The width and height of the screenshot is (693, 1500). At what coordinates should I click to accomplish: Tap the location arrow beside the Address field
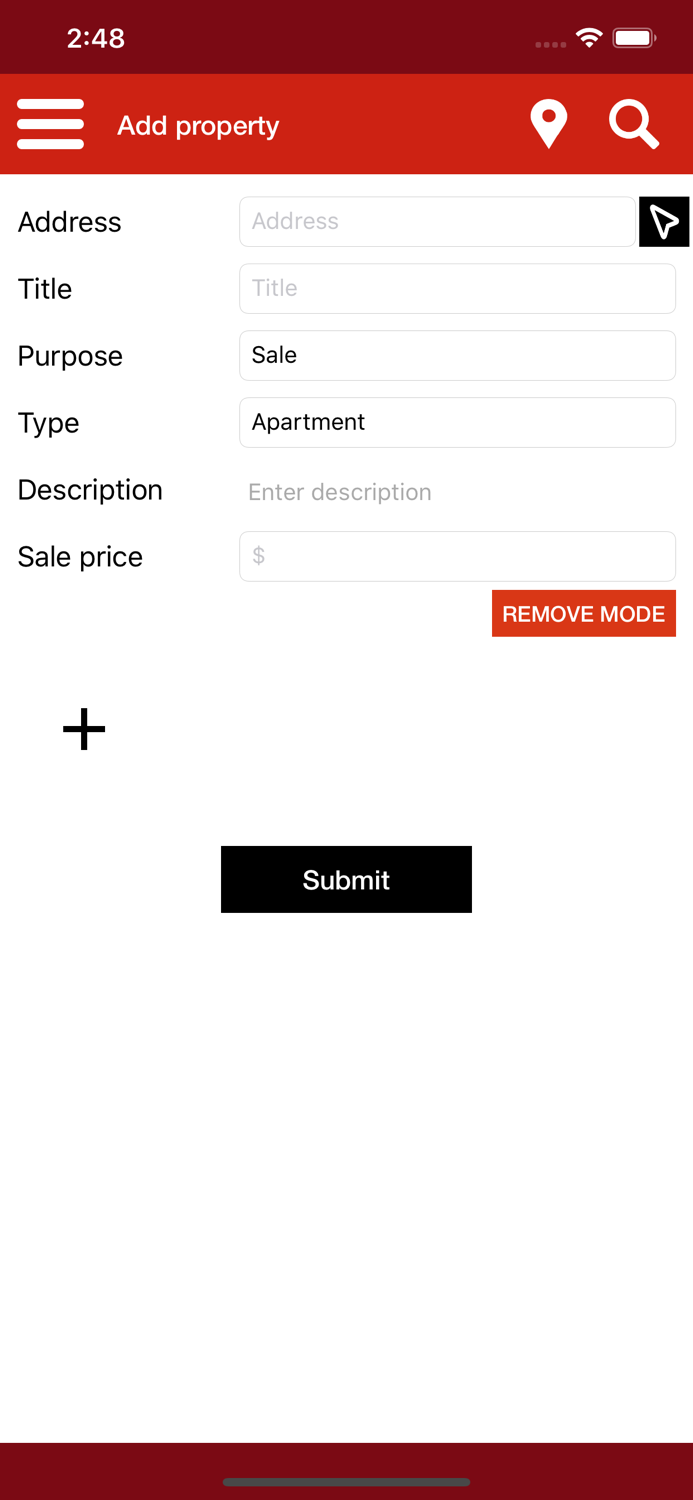pyautogui.click(x=665, y=221)
